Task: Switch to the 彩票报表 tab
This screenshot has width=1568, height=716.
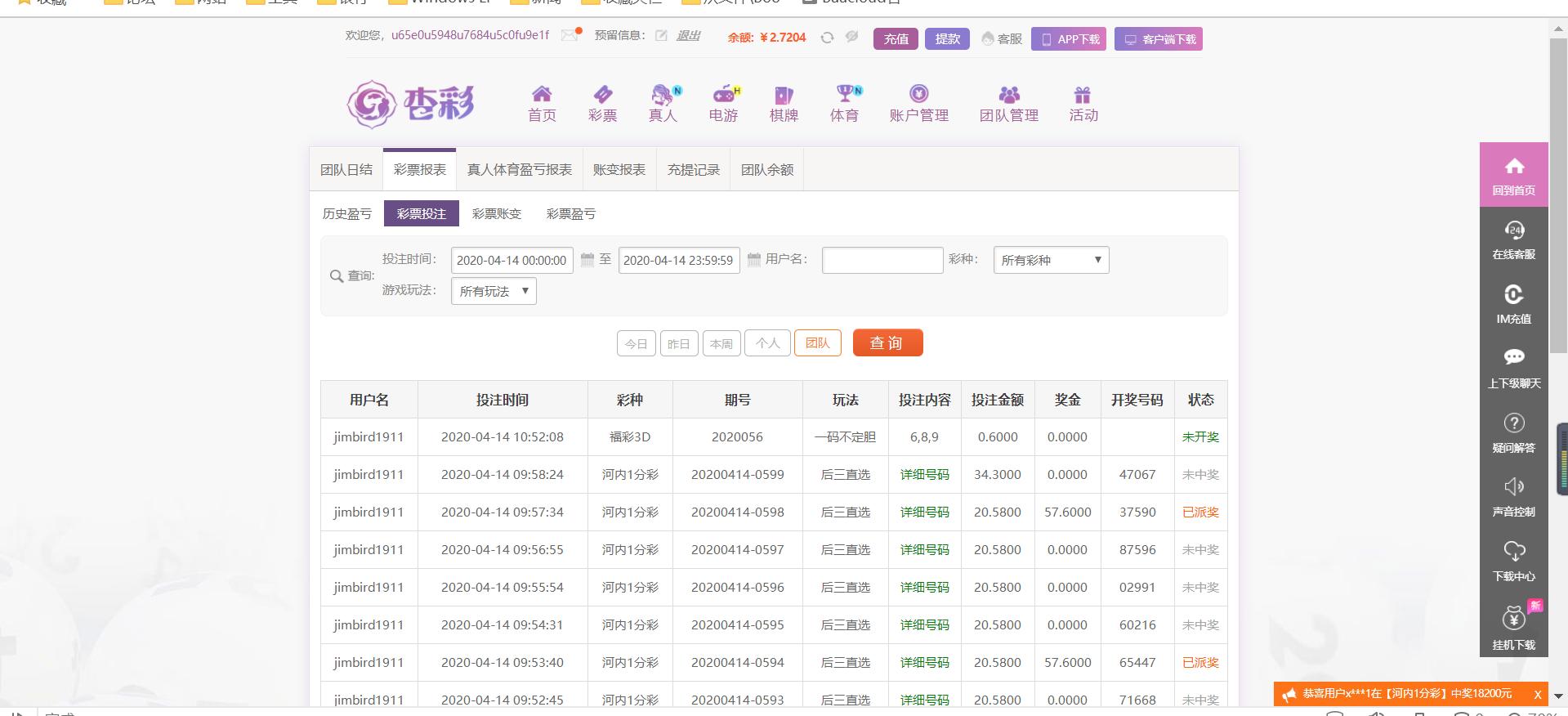Action: click(420, 170)
